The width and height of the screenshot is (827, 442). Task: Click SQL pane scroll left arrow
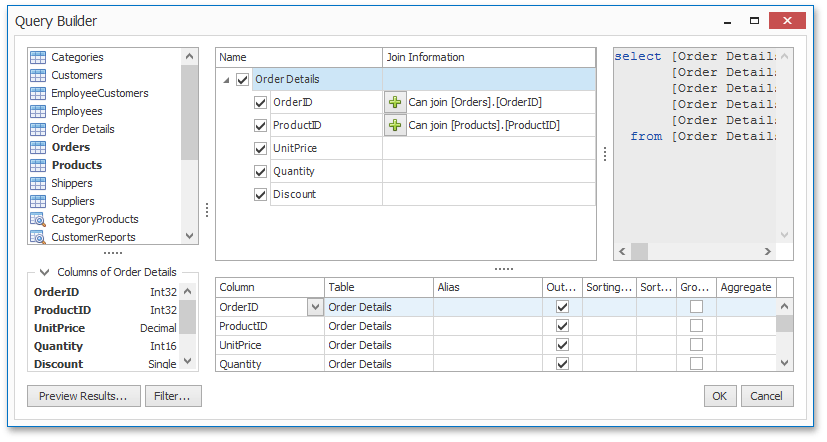tap(622, 252)
